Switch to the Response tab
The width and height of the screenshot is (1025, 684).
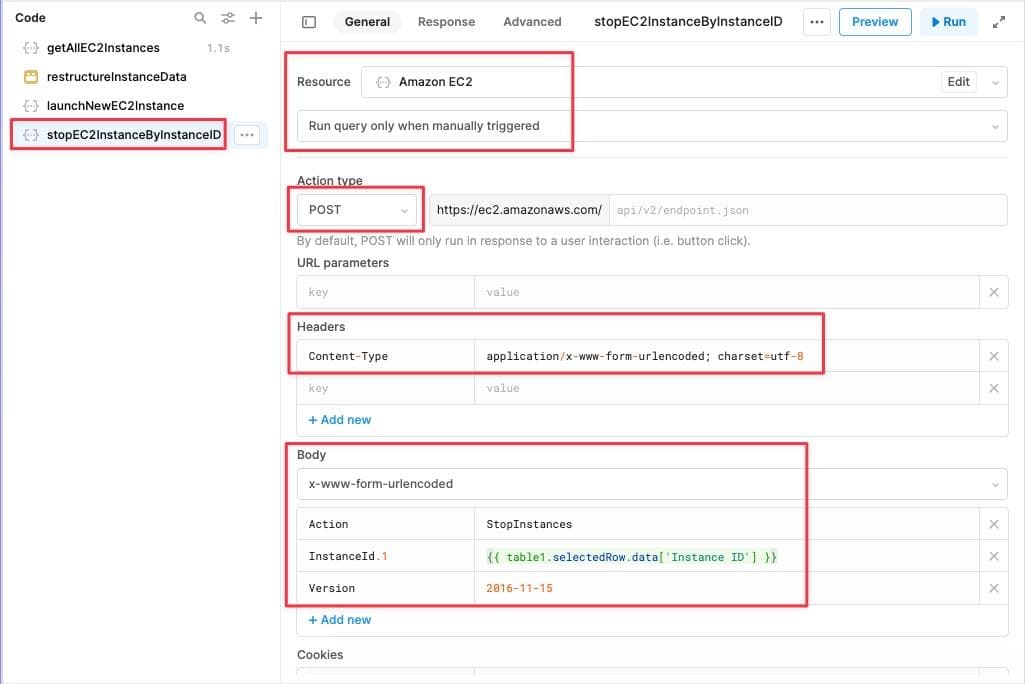click(446, 21)
